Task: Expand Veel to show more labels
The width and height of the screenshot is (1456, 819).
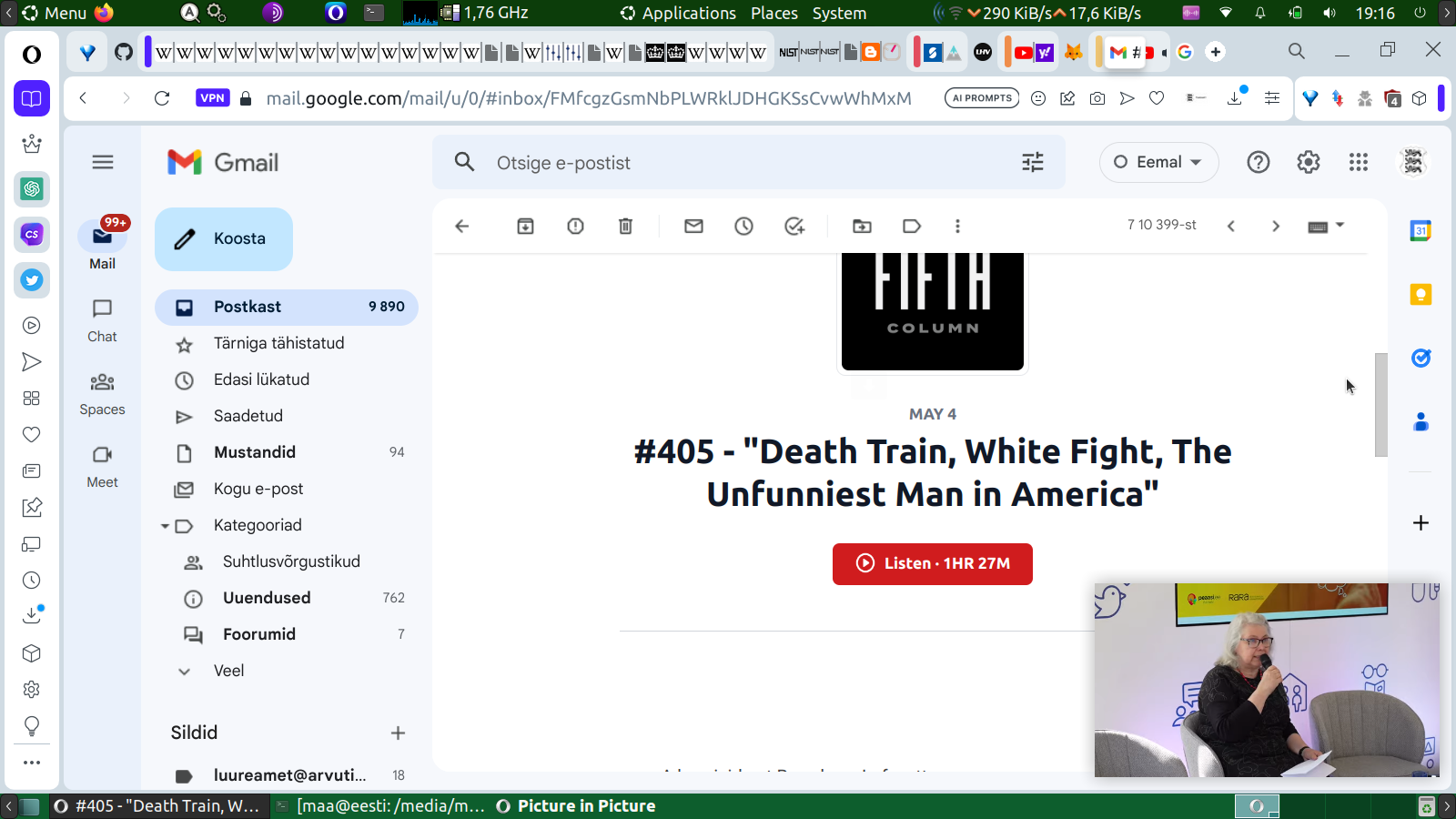Action: pos(228,671)
